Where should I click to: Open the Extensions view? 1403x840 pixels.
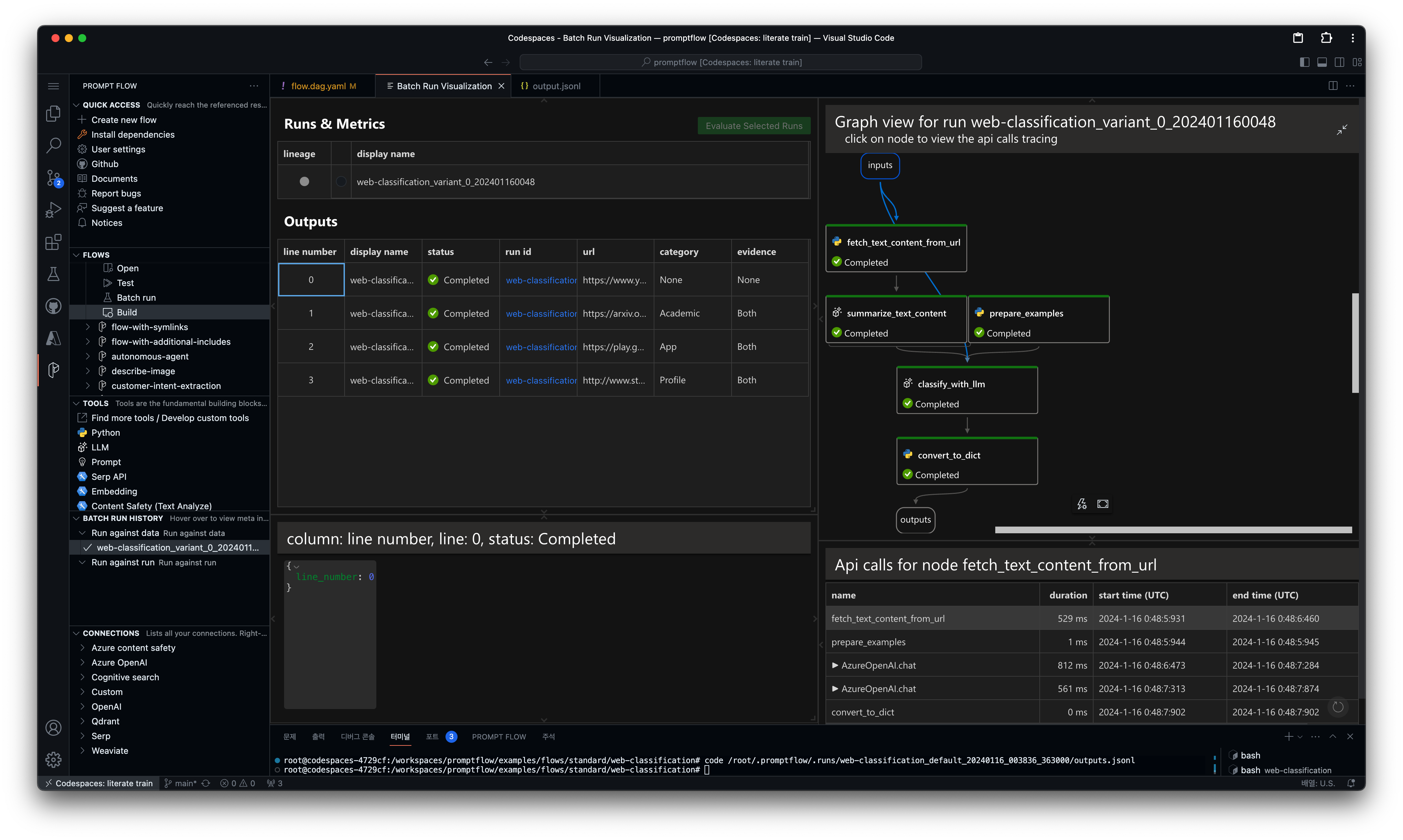point(53,242)
